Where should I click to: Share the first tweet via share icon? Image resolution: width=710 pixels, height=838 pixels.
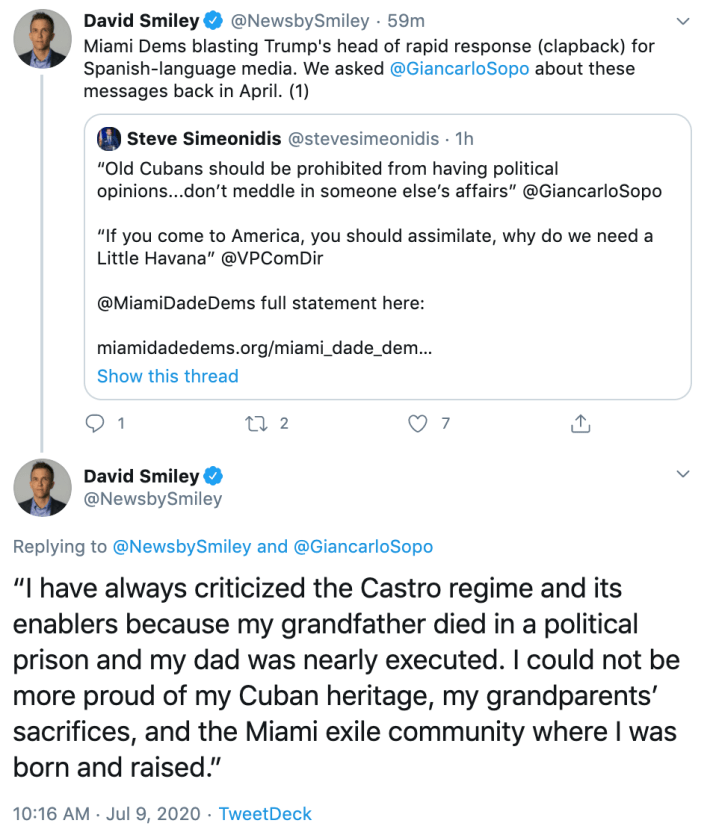pyautogui.click(x=579, y=424)
